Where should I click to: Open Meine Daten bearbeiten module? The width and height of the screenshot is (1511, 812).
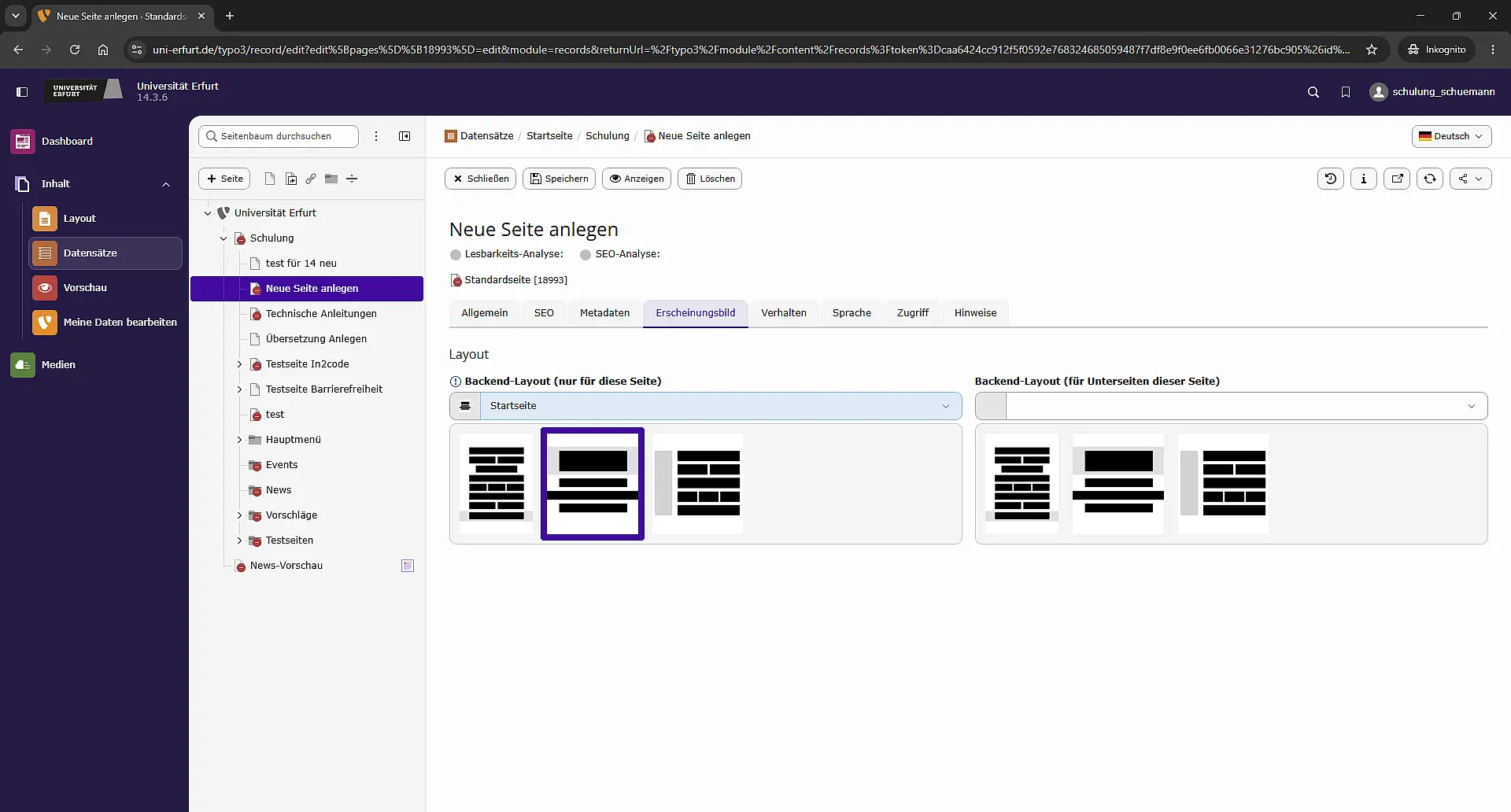(x=105, y=323)
